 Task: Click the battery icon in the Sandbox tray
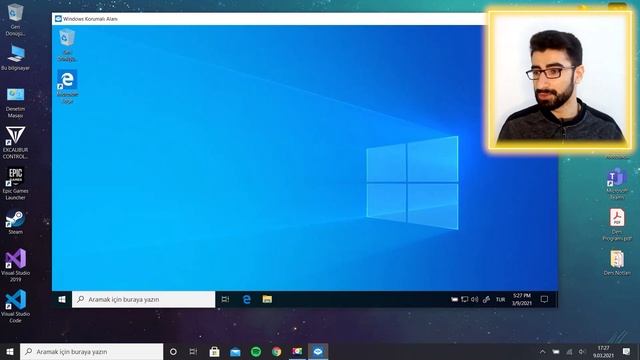[454, 300]
